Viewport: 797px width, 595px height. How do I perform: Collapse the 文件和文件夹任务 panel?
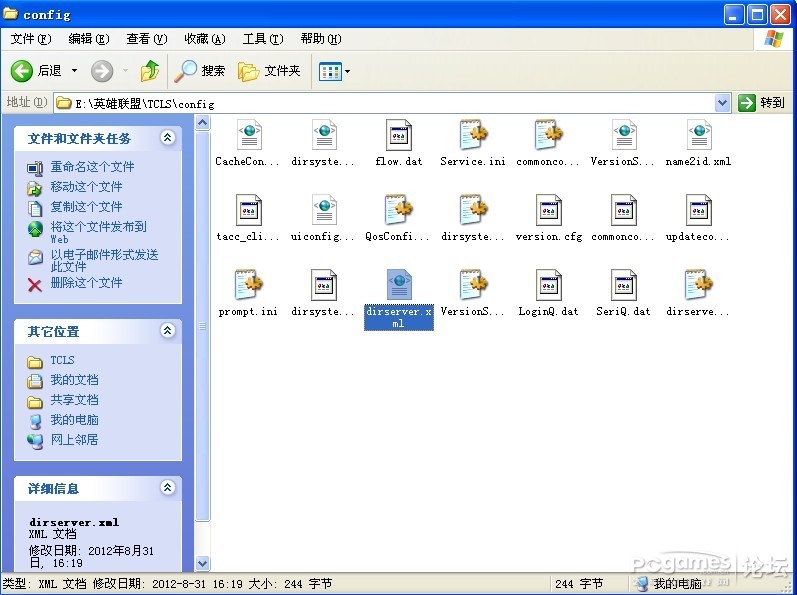[x=167, y=138]
